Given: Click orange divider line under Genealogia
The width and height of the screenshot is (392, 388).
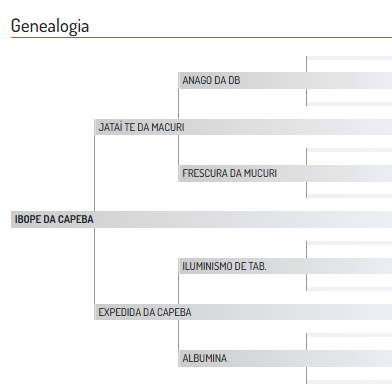Looking at the screenshot, I should pos(201,37).
